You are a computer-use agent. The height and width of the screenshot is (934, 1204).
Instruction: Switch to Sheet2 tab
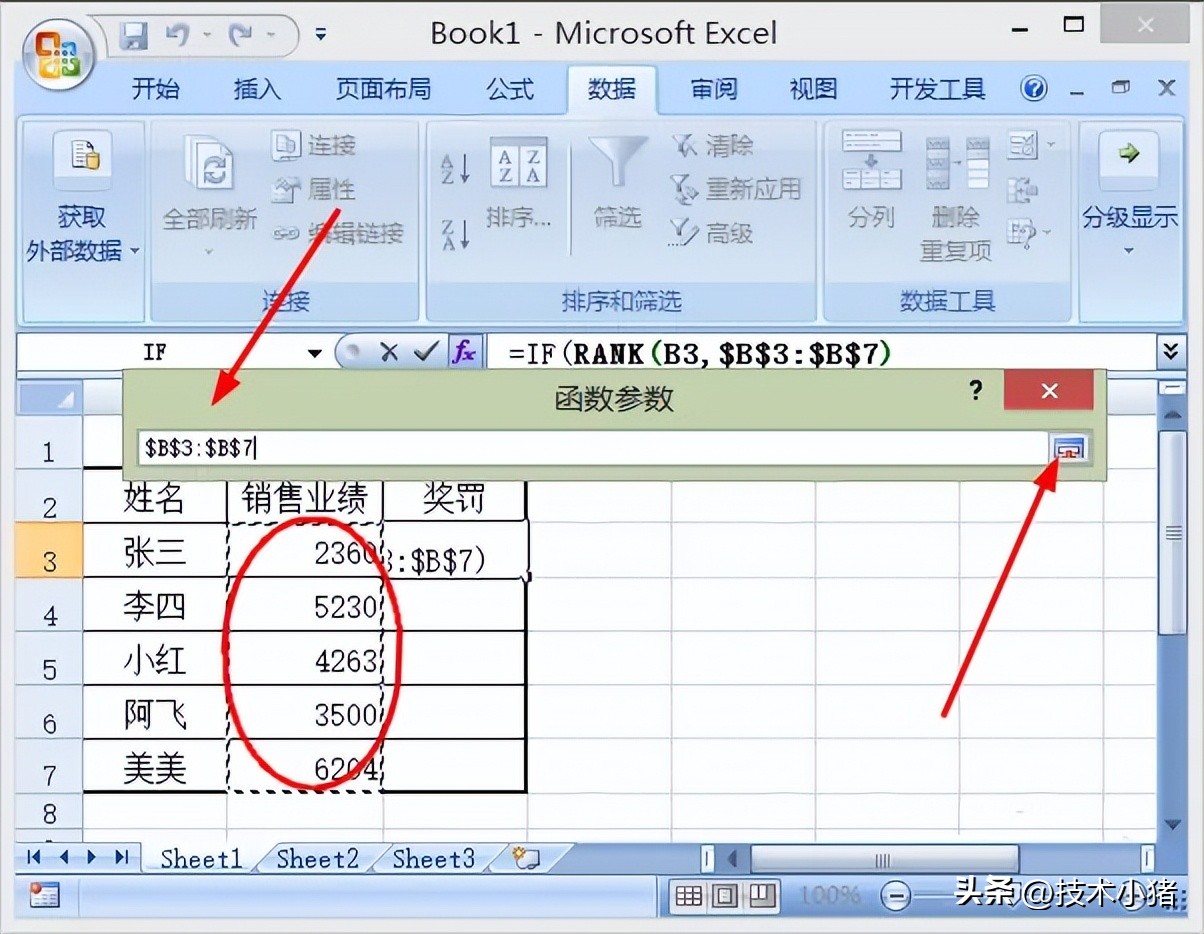pos(317,858)
